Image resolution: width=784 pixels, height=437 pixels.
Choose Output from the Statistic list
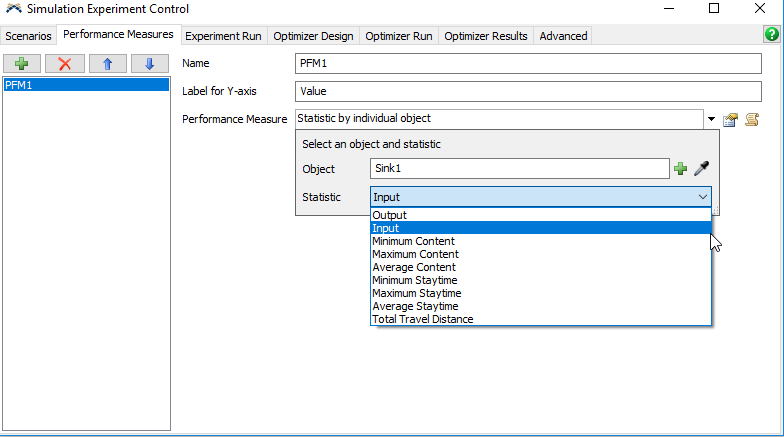tap(390, 215)
